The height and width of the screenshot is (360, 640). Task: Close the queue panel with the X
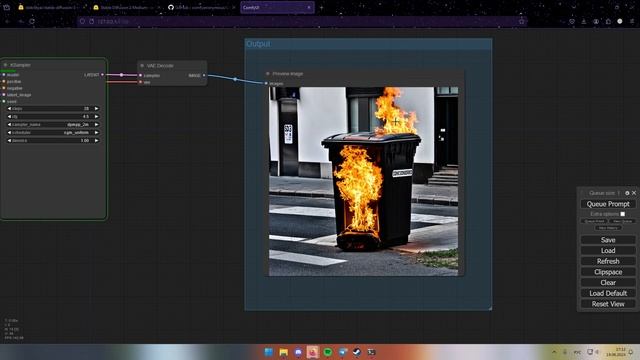[x=634, y=193]
